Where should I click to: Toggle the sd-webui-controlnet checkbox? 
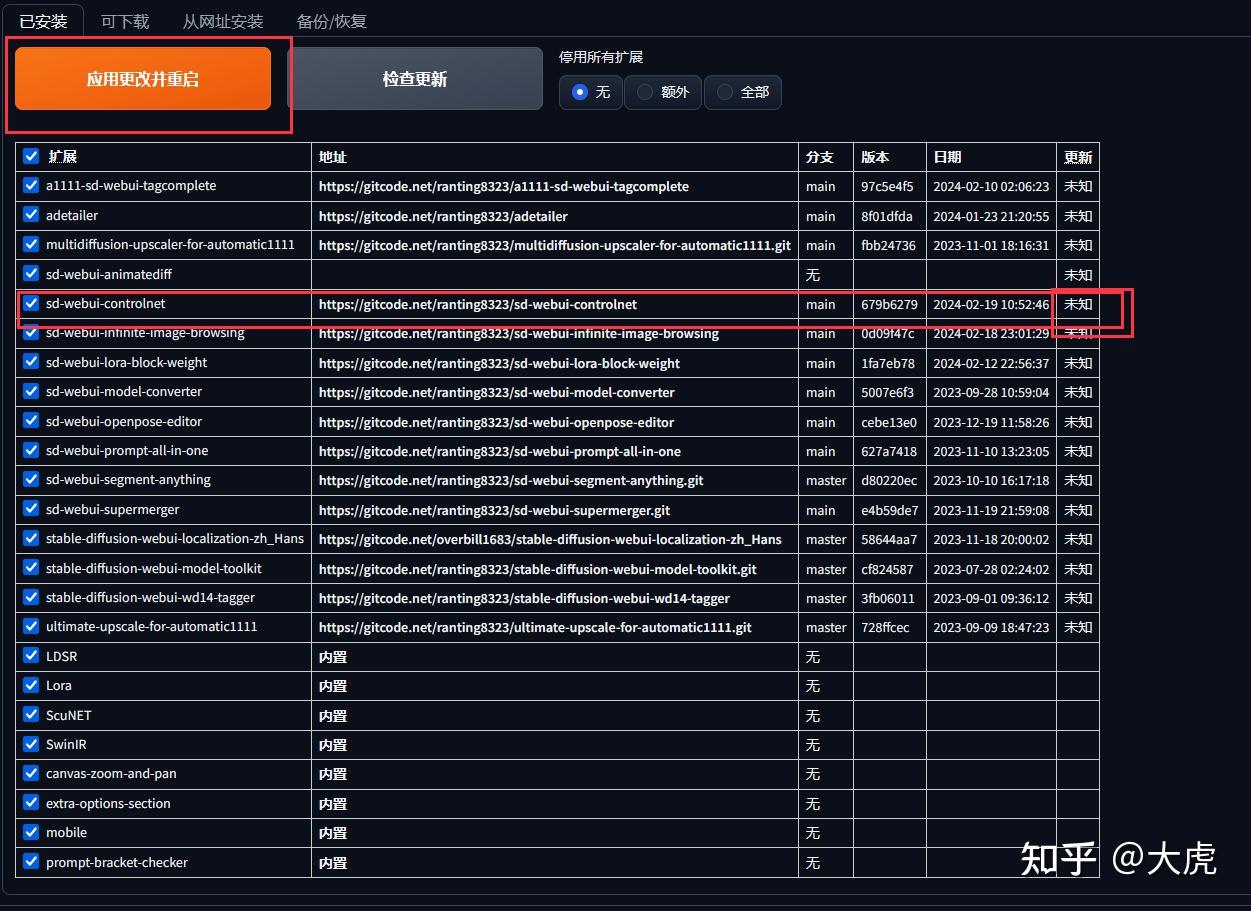[x=30, y=304]
